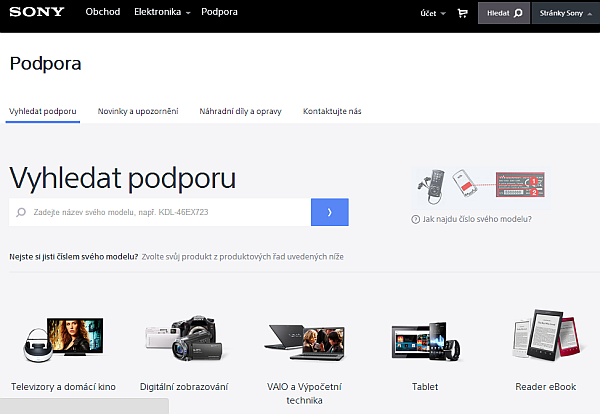Click the Hledat search button
600x414 pixels.
[x=503, y=14]
